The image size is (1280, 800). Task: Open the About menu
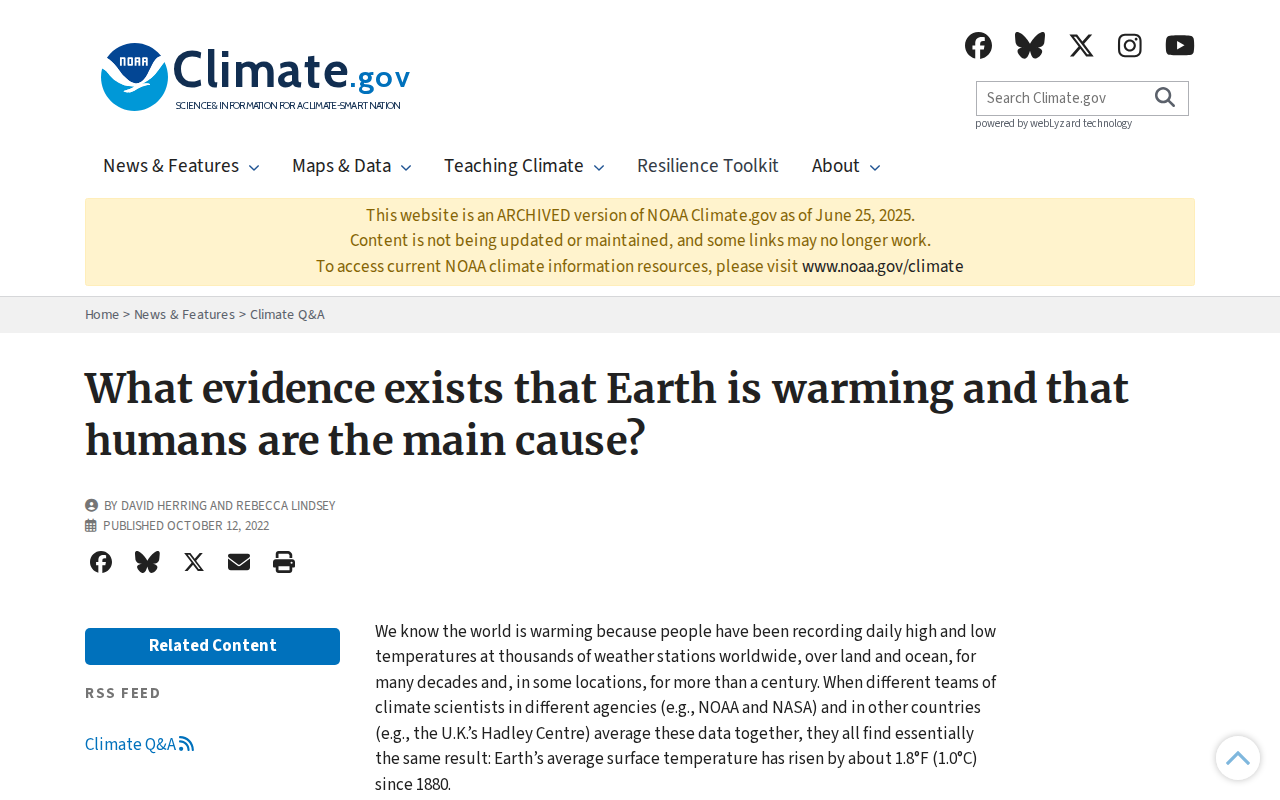pyautogui.click(x=846, y=166)
